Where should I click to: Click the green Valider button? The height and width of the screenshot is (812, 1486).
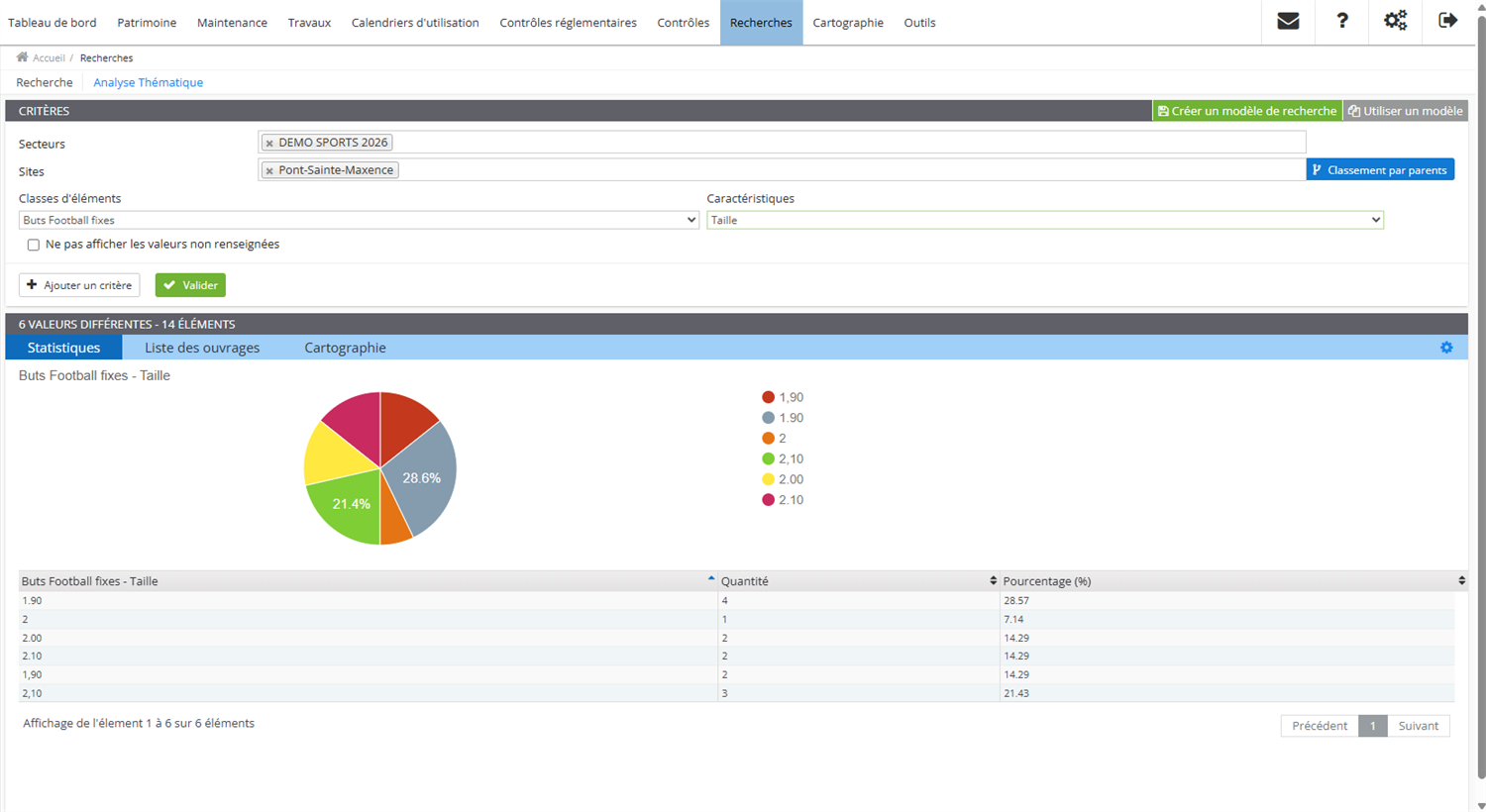(x=190, y=285)
